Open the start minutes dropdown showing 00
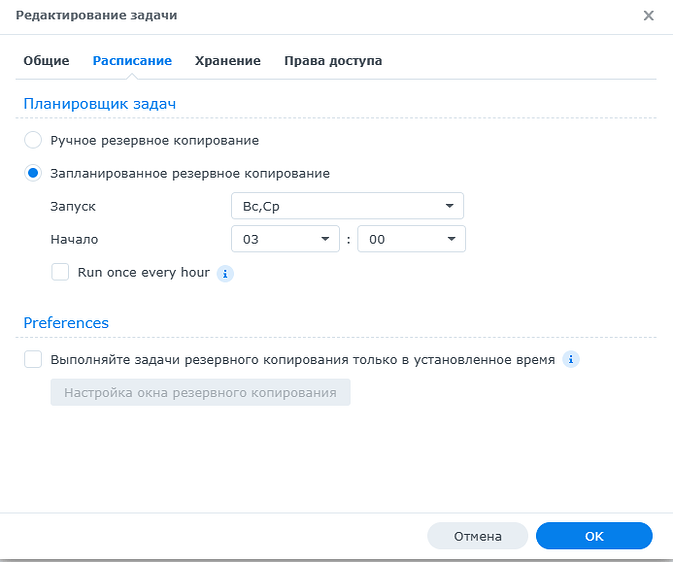673x562 pixels. 411,239
